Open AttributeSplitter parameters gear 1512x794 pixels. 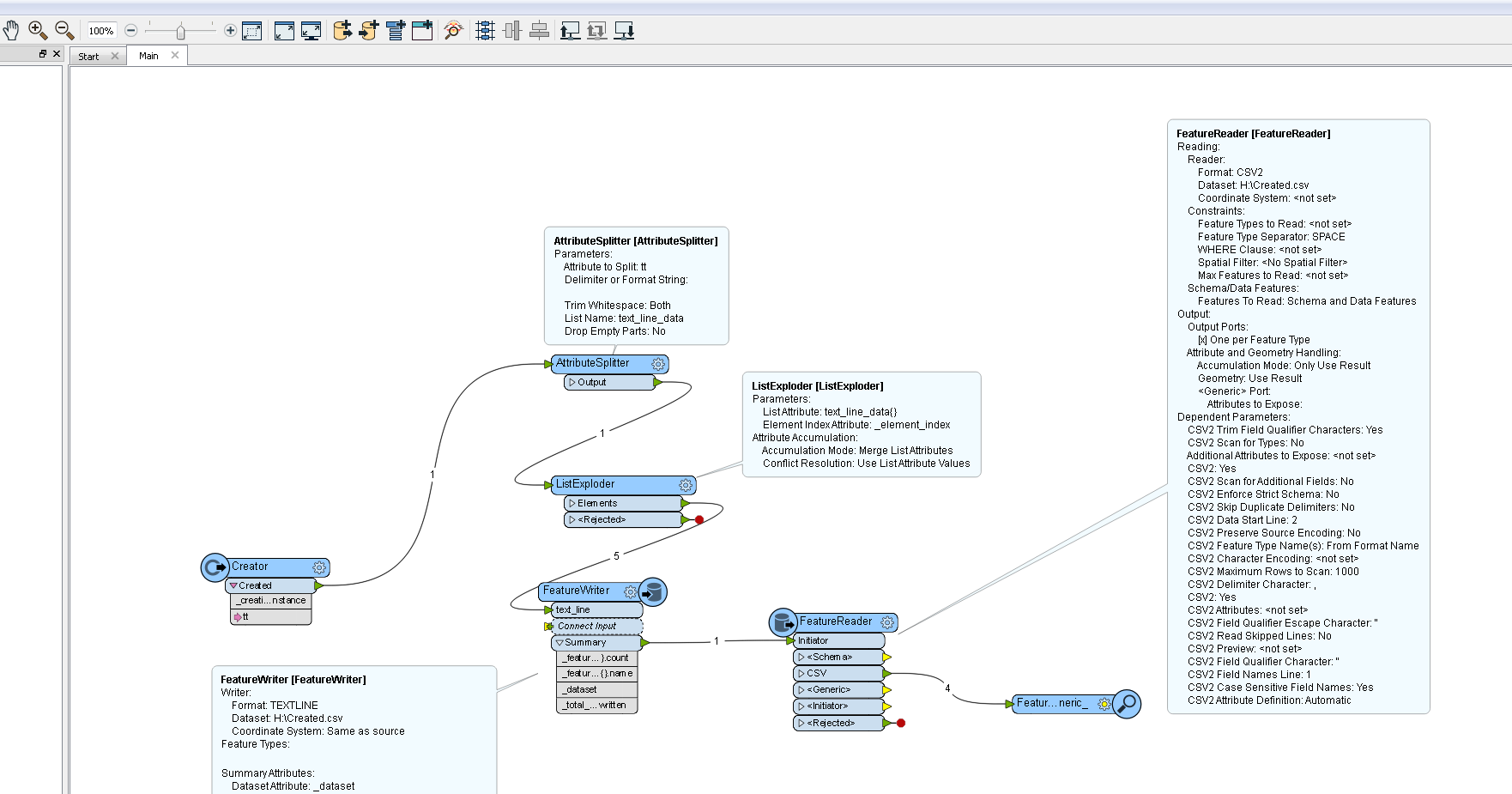point(658,364)
